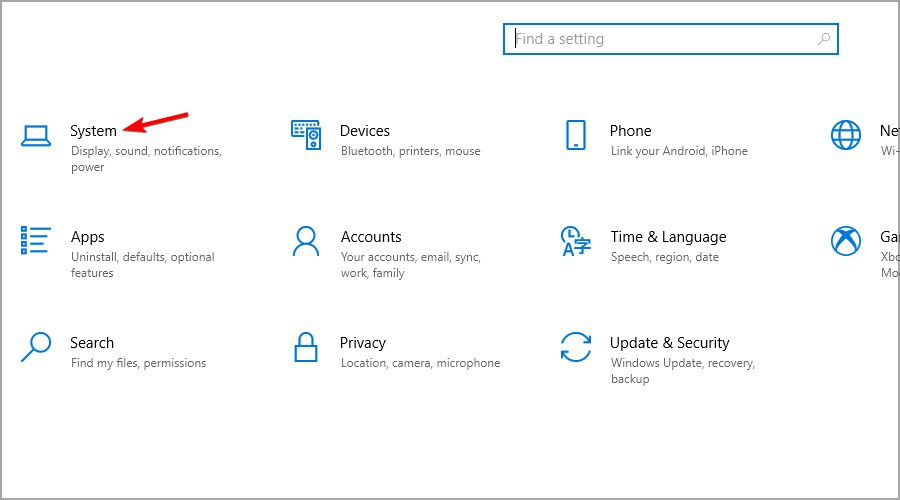Focus the "Find a setting" search field
Image resolution: width=900 pixels, height=500 pixels.
pyautogui.click(x=660, y=39)
